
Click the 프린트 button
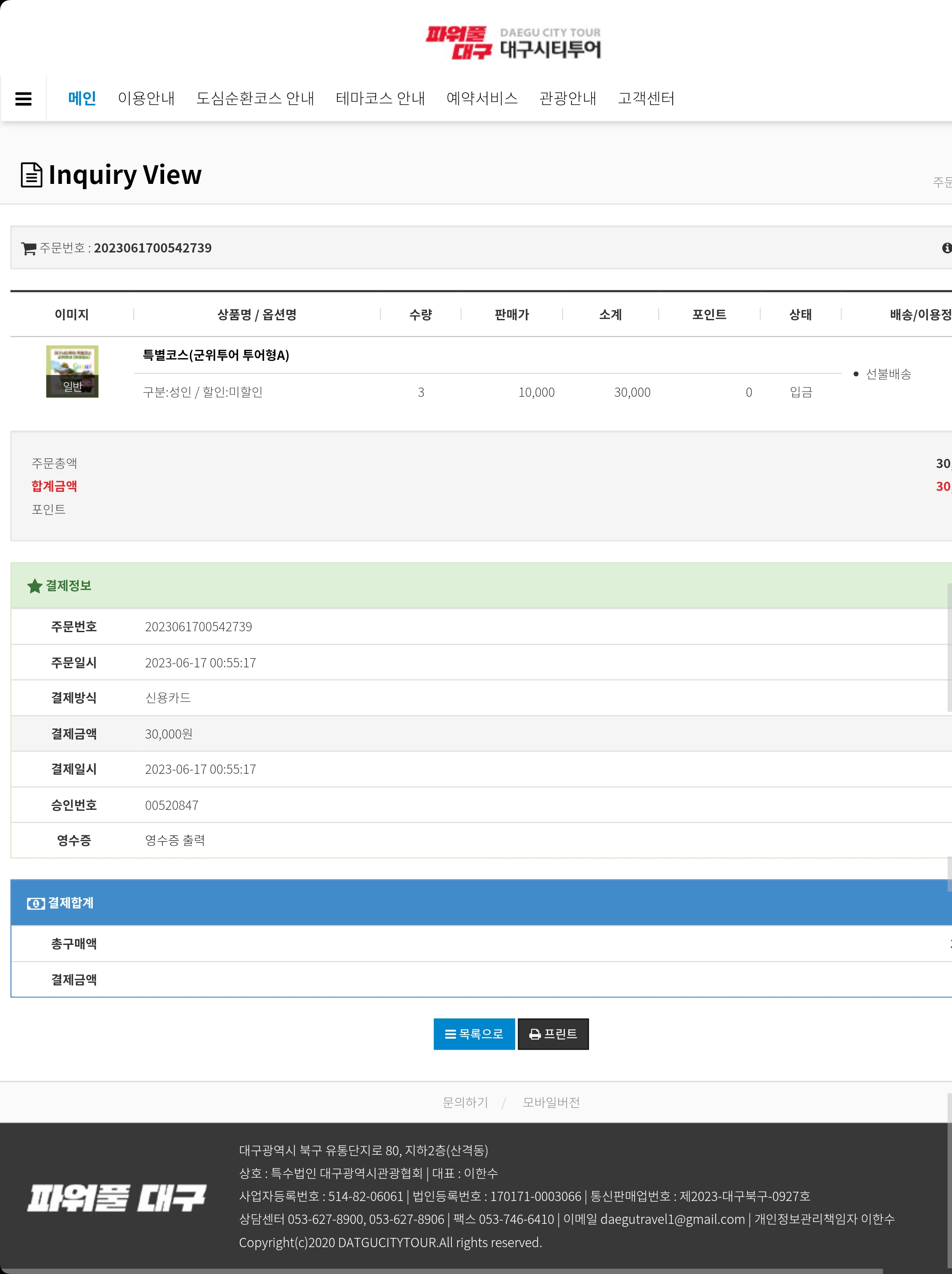pos(553,1034)
